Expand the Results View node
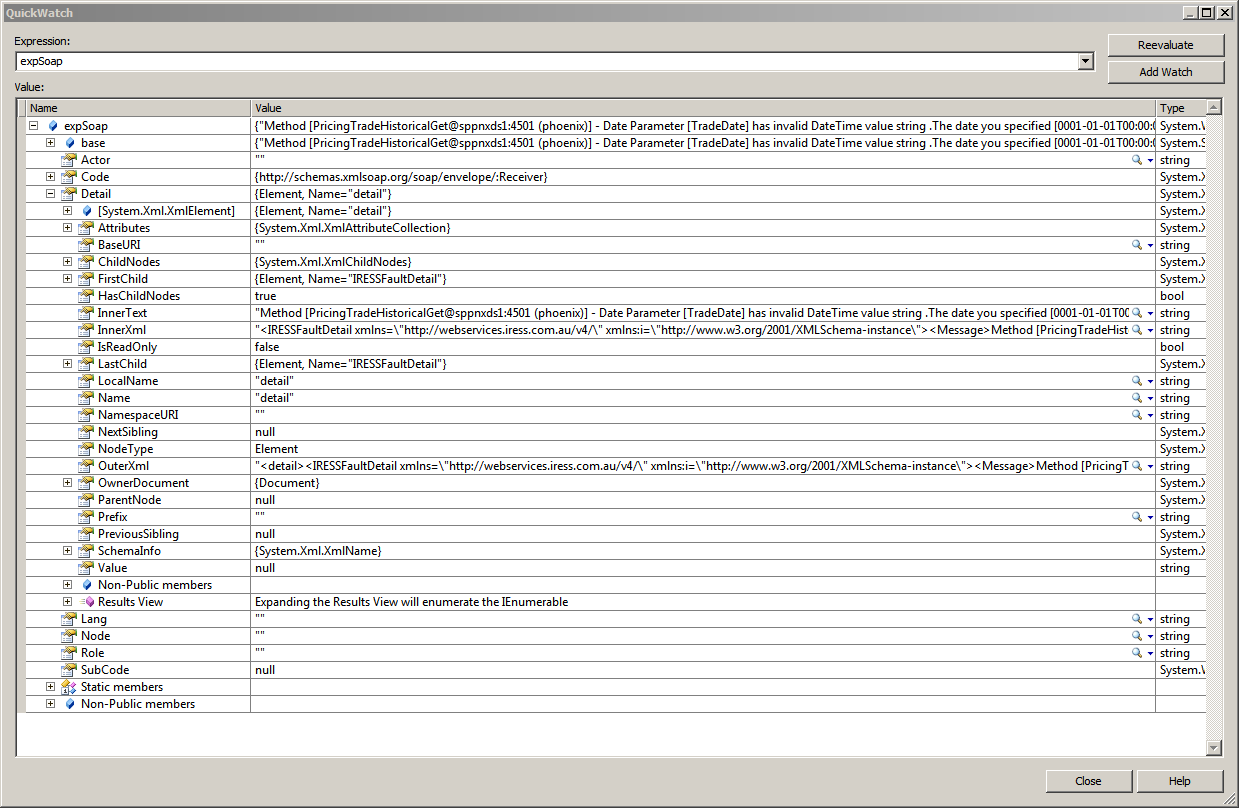Viewport: 1239px width, 808px height. coord(67,602)
